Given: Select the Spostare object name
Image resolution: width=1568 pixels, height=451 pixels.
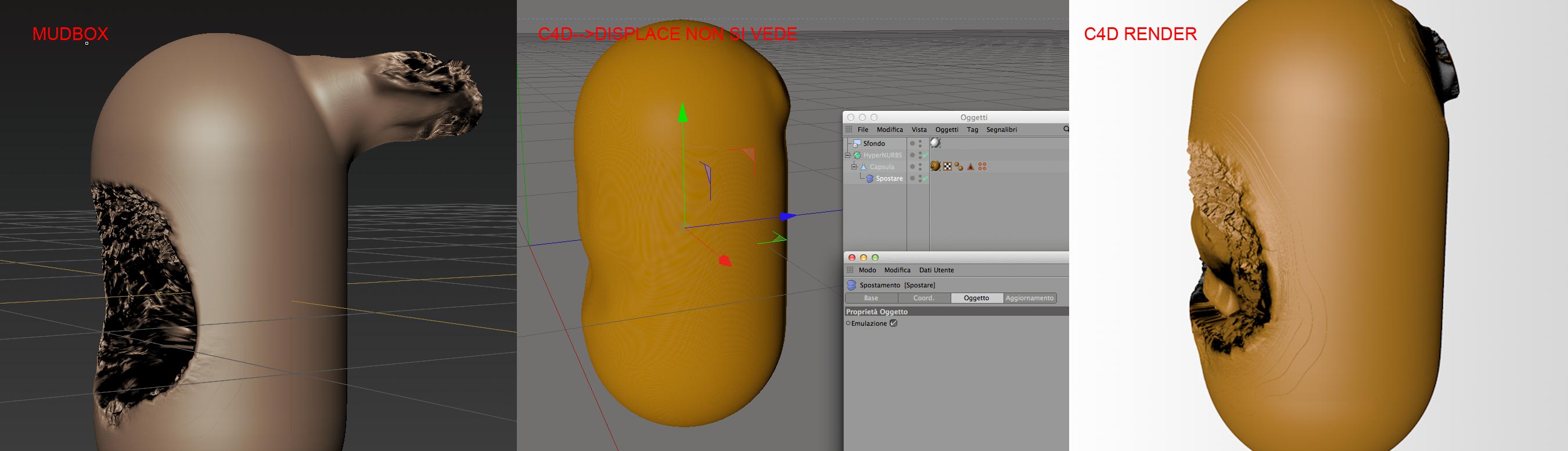Looking at the screenshot, I should 889,178.
